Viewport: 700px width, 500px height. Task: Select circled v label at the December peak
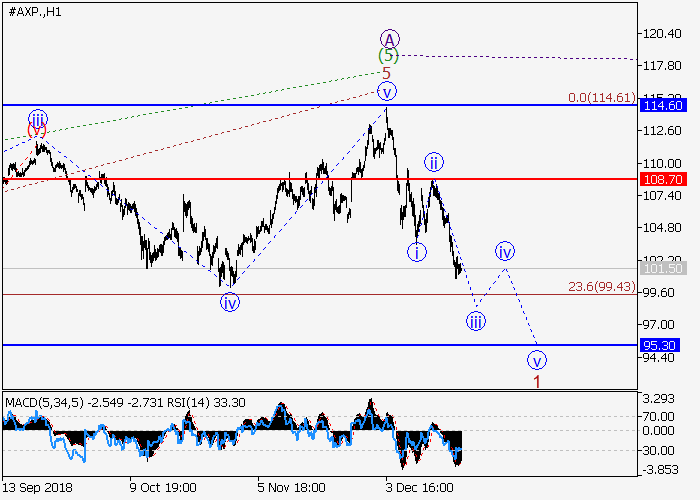coord(387,92)
